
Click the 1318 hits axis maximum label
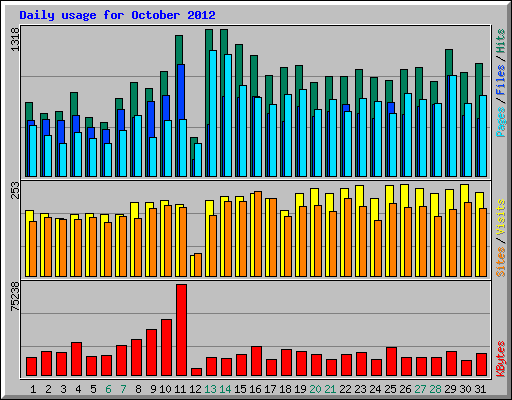click(15, 40)
